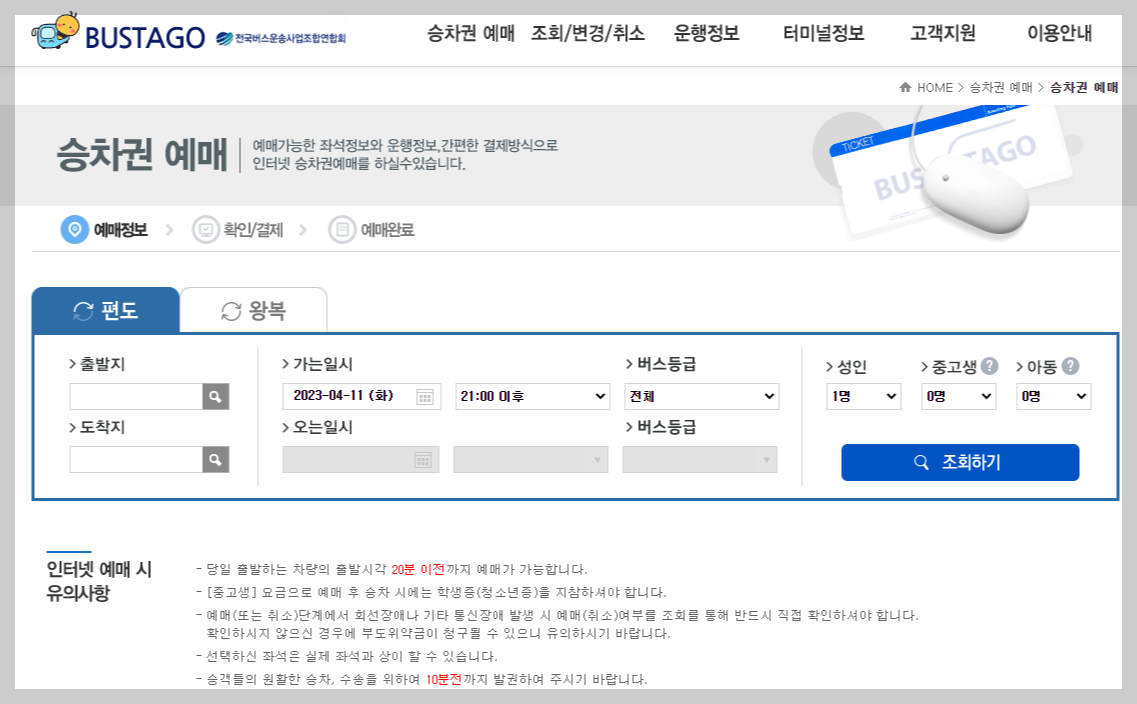The height and width of the screenshot is (704, 1137).
Task: Click the HOME breadcrumb link
Action: 935,88
